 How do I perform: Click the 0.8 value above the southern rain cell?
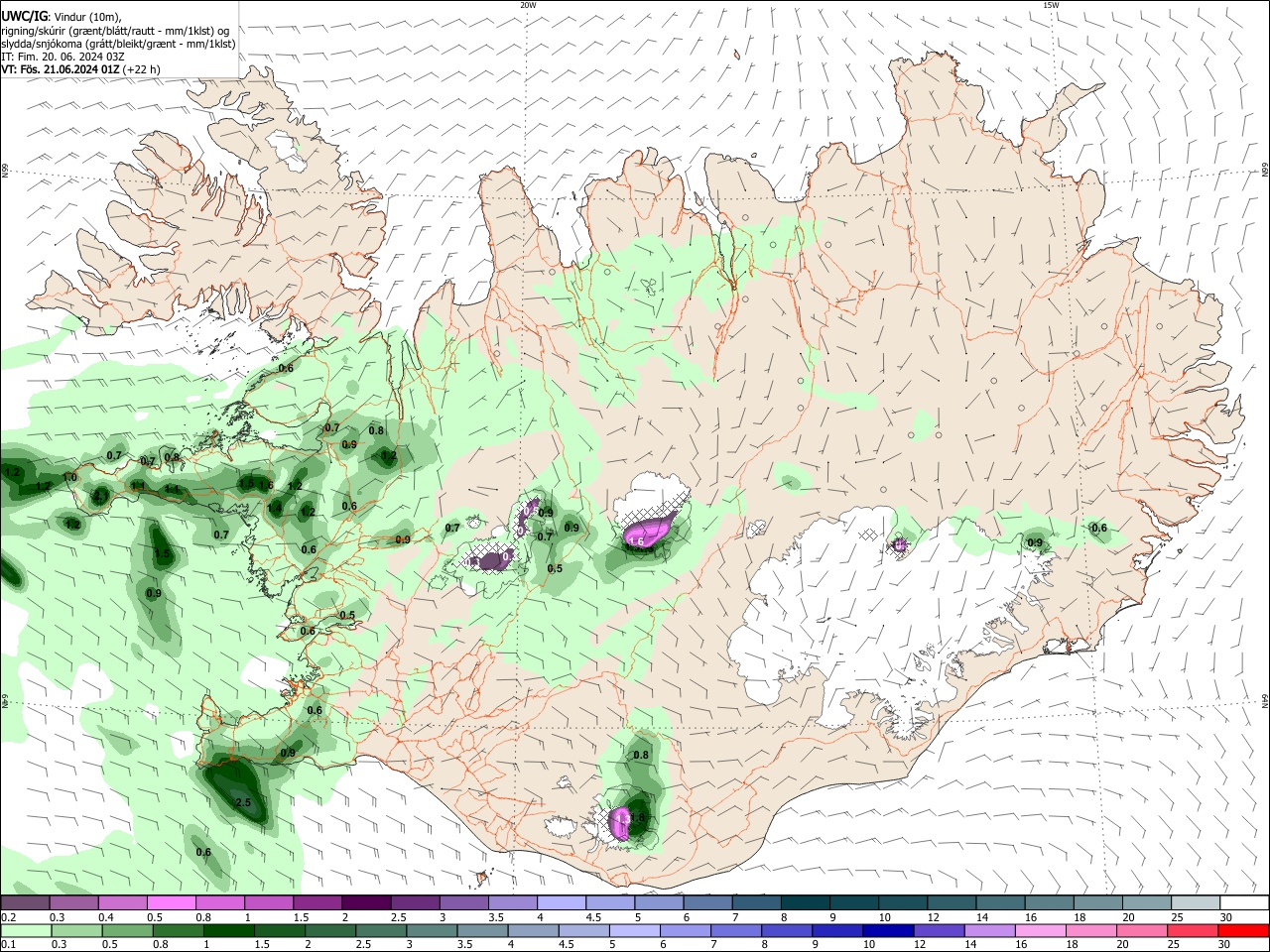pyautogui.click(x=641, y=755)
